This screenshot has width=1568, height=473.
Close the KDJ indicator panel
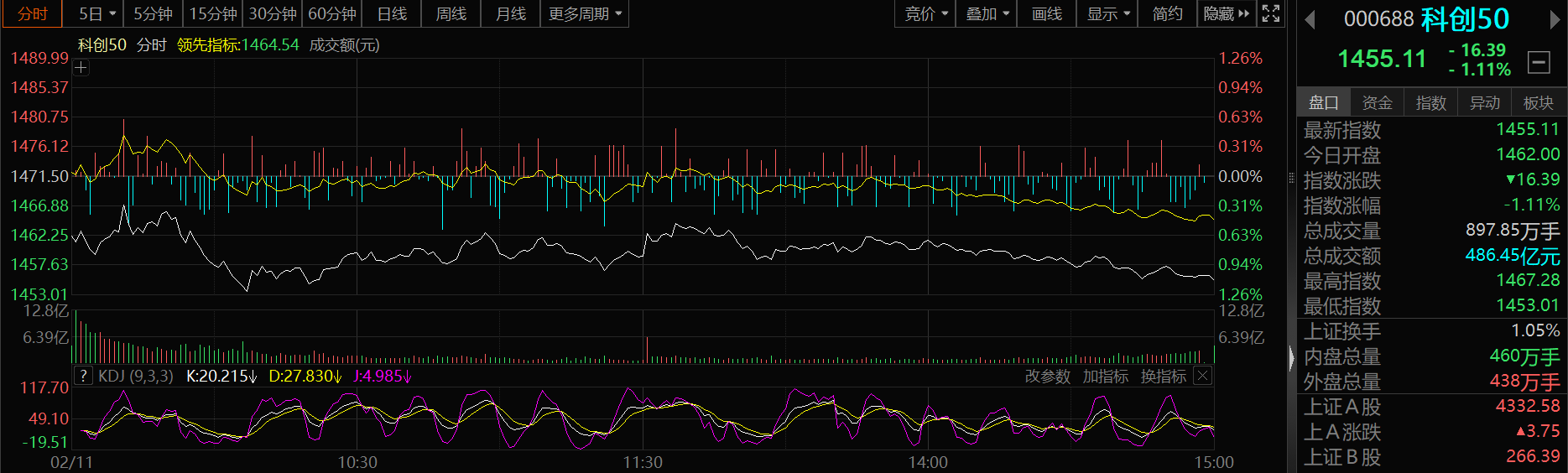pyautogui.click(x=1202, y=376)
